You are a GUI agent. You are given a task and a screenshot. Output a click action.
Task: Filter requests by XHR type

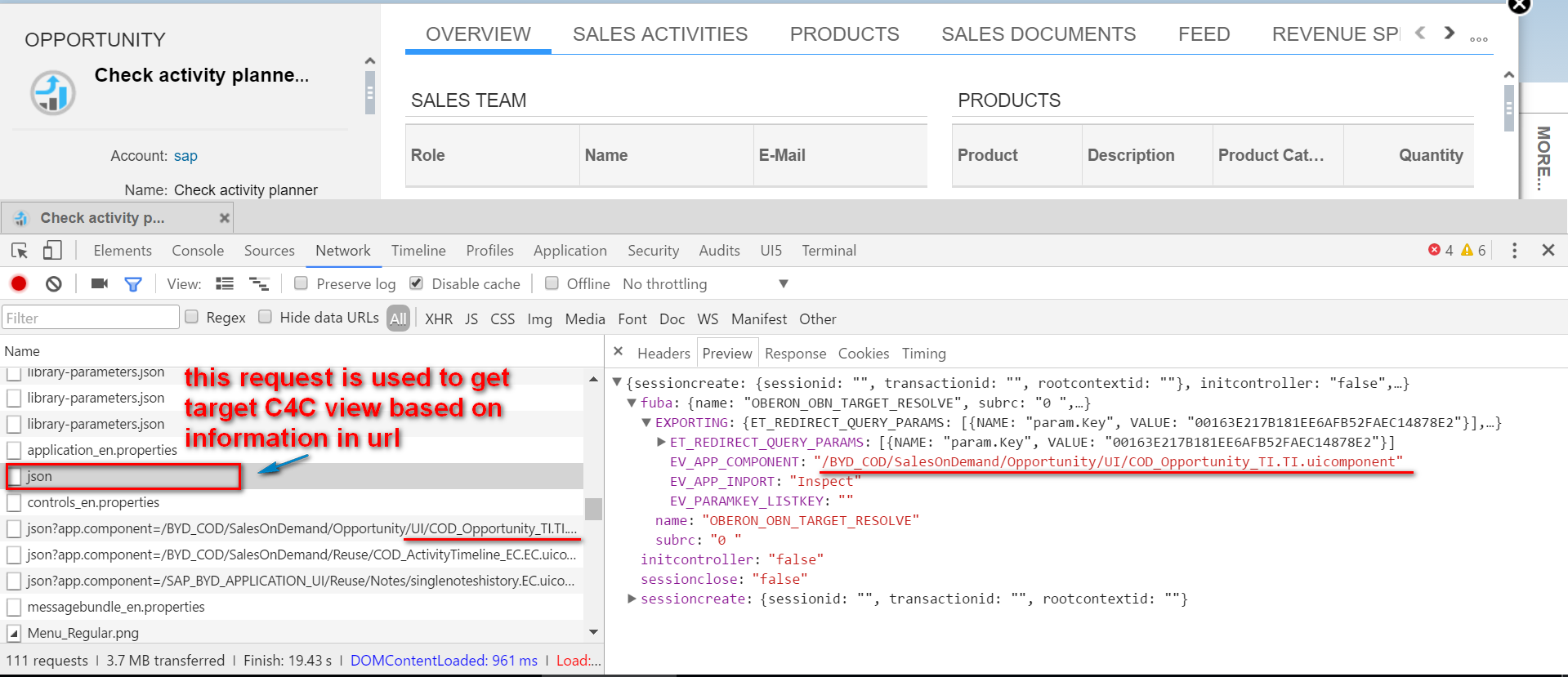point(439,319)
